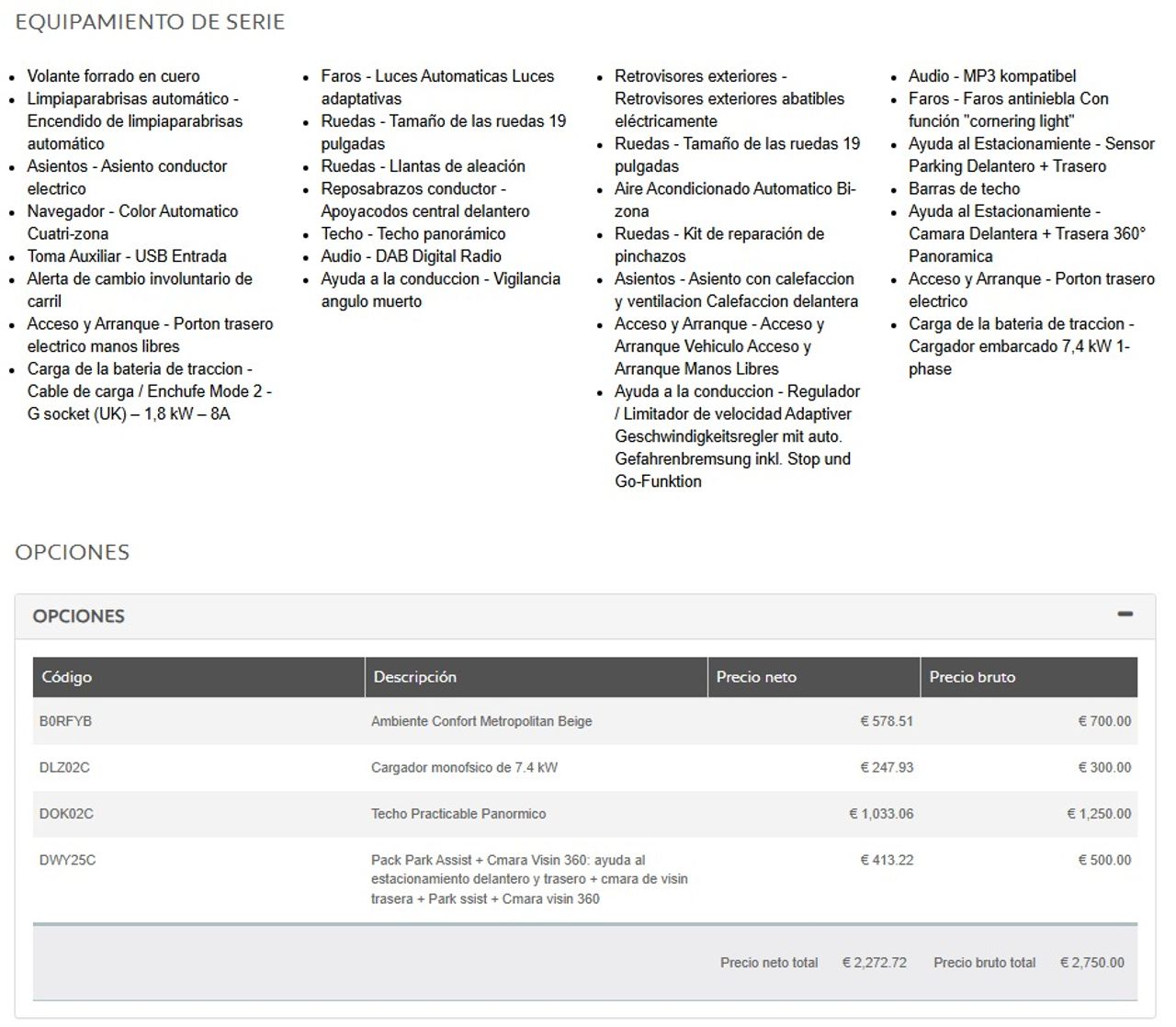Click Techo Practicable Panormico description
The height and width of the screenshot is (1027, 1176).
tap(458, 814)
